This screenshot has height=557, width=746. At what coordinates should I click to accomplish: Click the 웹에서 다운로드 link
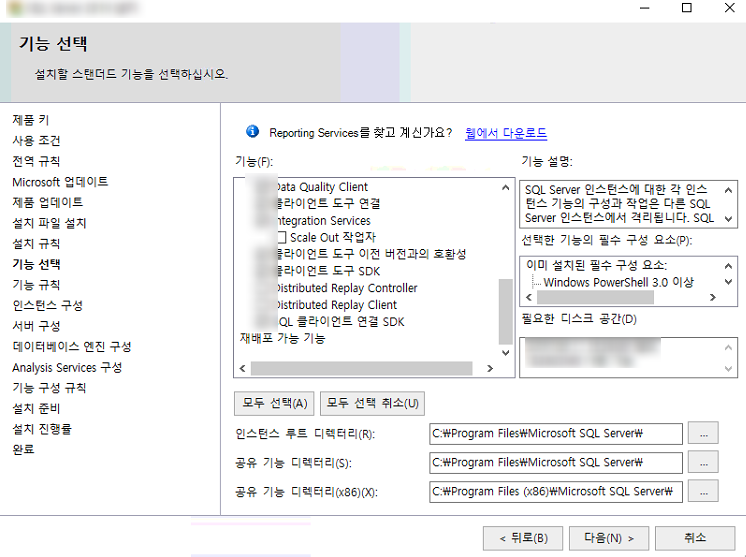506,133
